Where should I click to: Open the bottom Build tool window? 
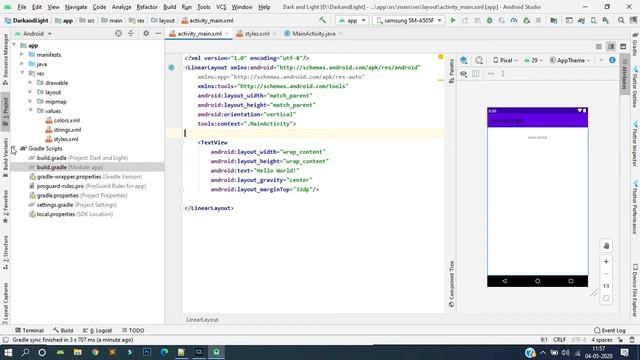pos(63,330)
